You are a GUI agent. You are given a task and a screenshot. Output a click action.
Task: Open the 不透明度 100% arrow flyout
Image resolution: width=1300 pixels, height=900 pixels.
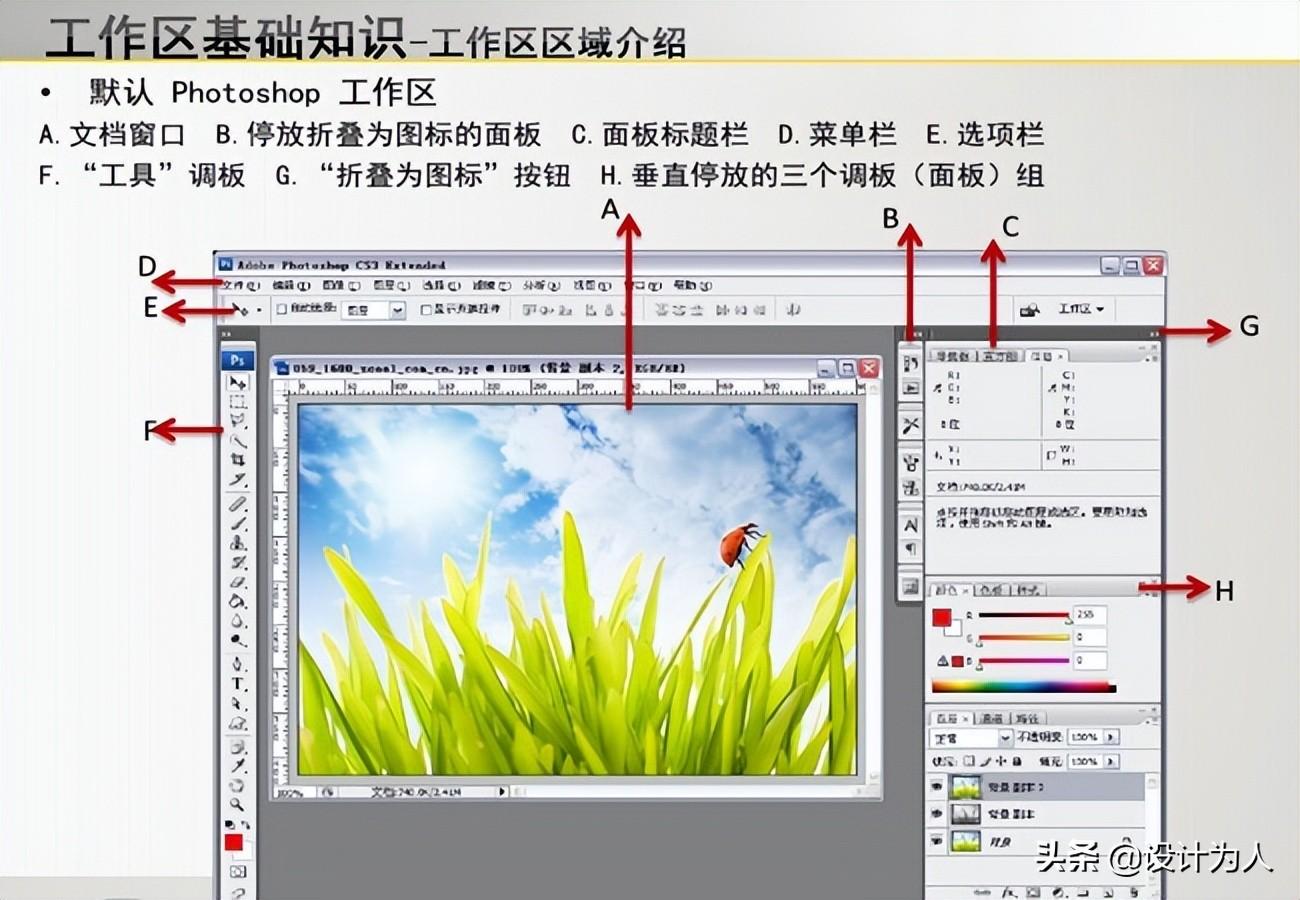click(x=1111, y=738)
